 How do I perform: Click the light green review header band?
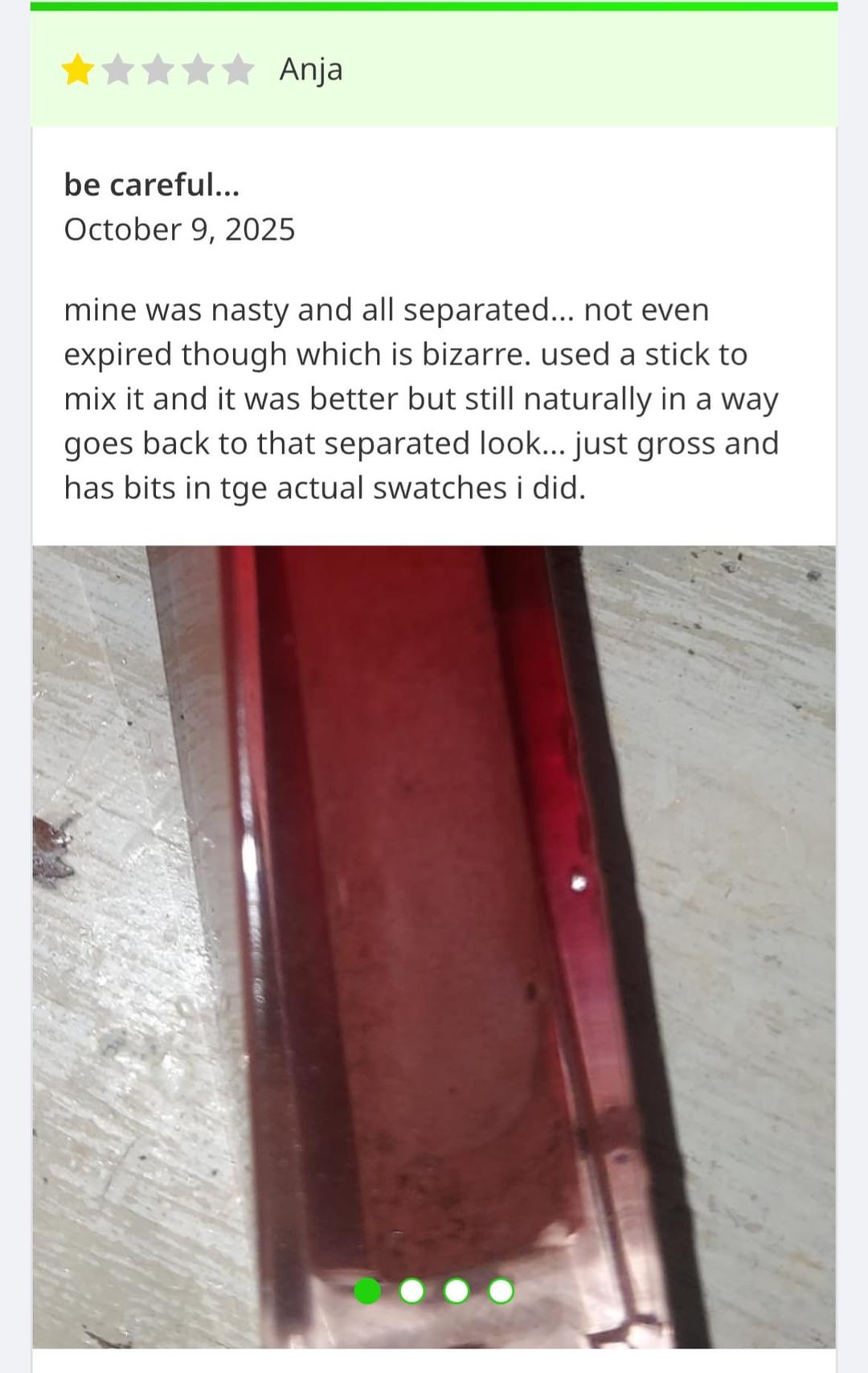[434, 69]
